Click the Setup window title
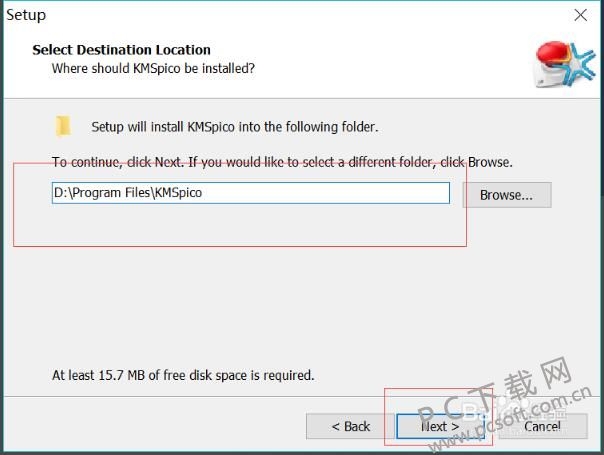 tap(26, 15)
